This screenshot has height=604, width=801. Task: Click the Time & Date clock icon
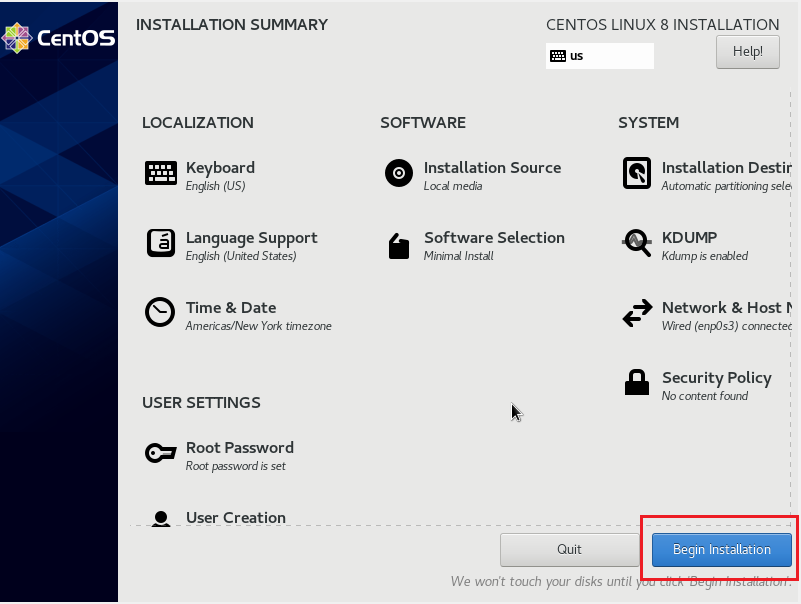(160, 312)
